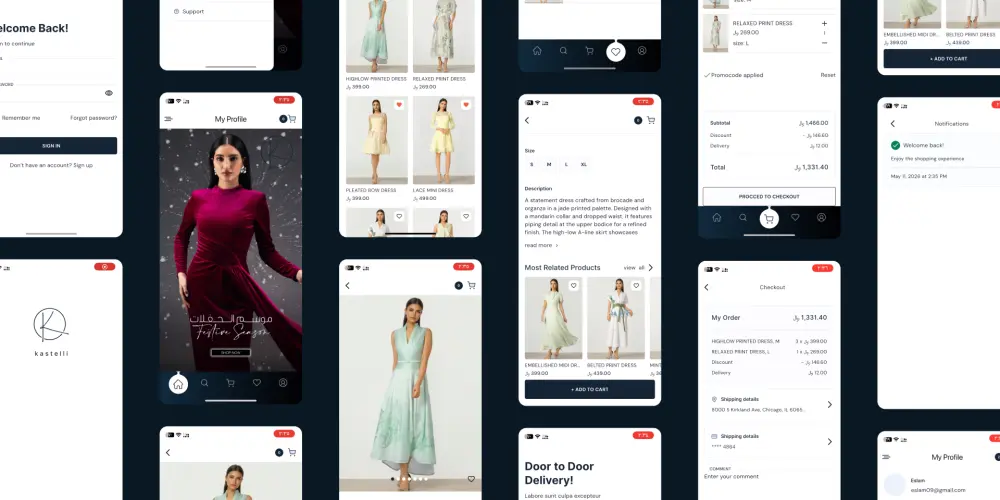This screenshot has width=1000, height=500.
Task: Open Support menu entry
Action: click(x=189, y=11)
